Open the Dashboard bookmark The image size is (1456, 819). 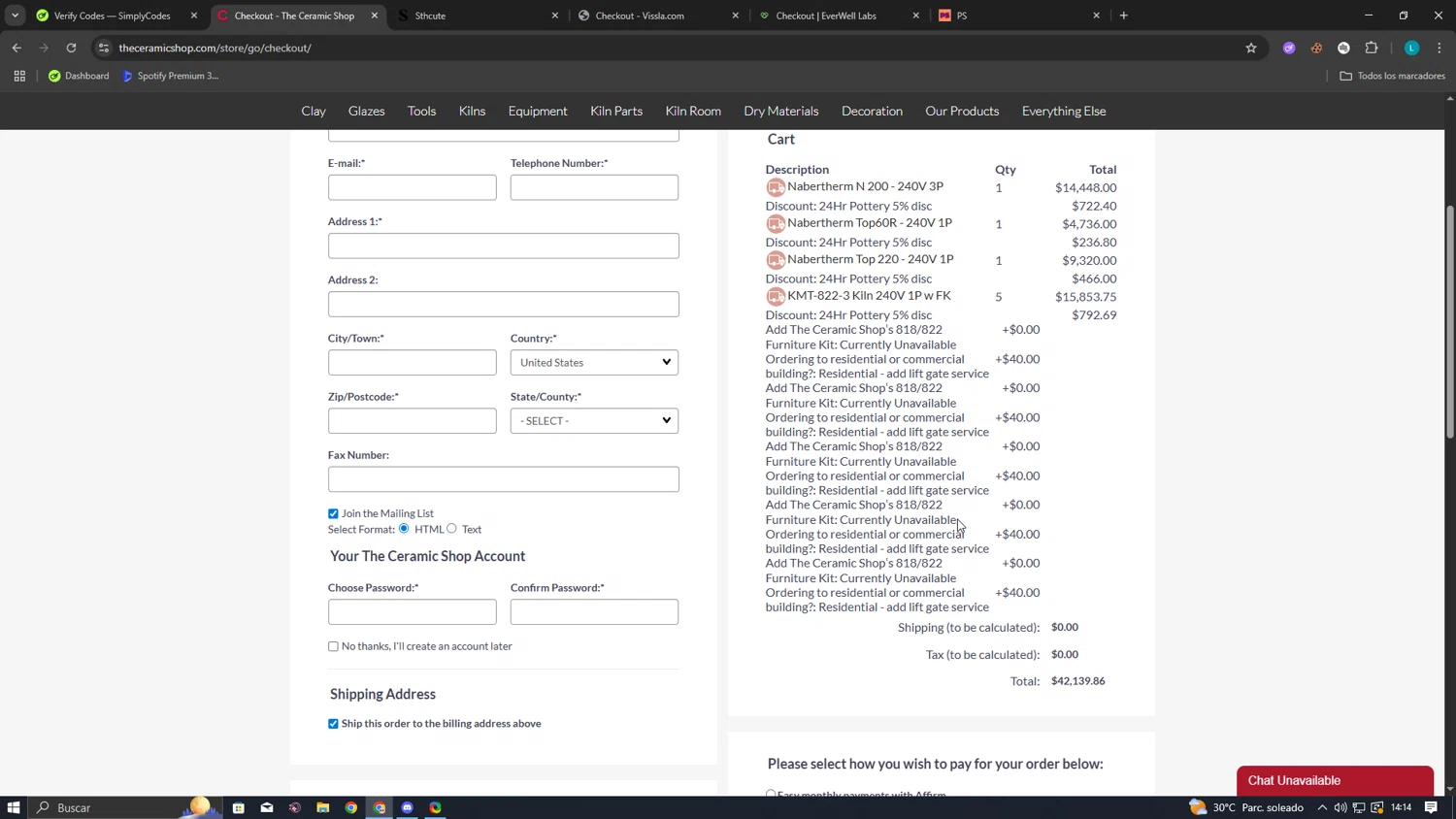(79, 76)
